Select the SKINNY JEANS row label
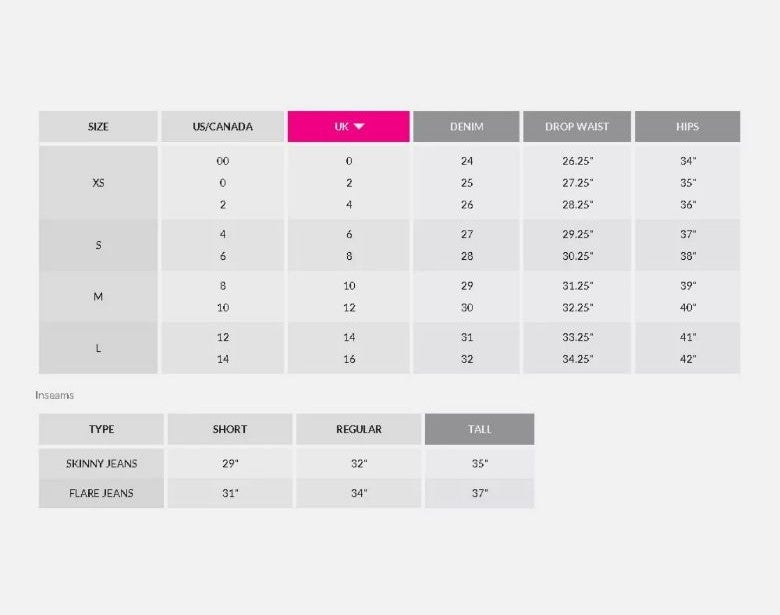Viewport: 780px width, 615px height. click(101, 463)
